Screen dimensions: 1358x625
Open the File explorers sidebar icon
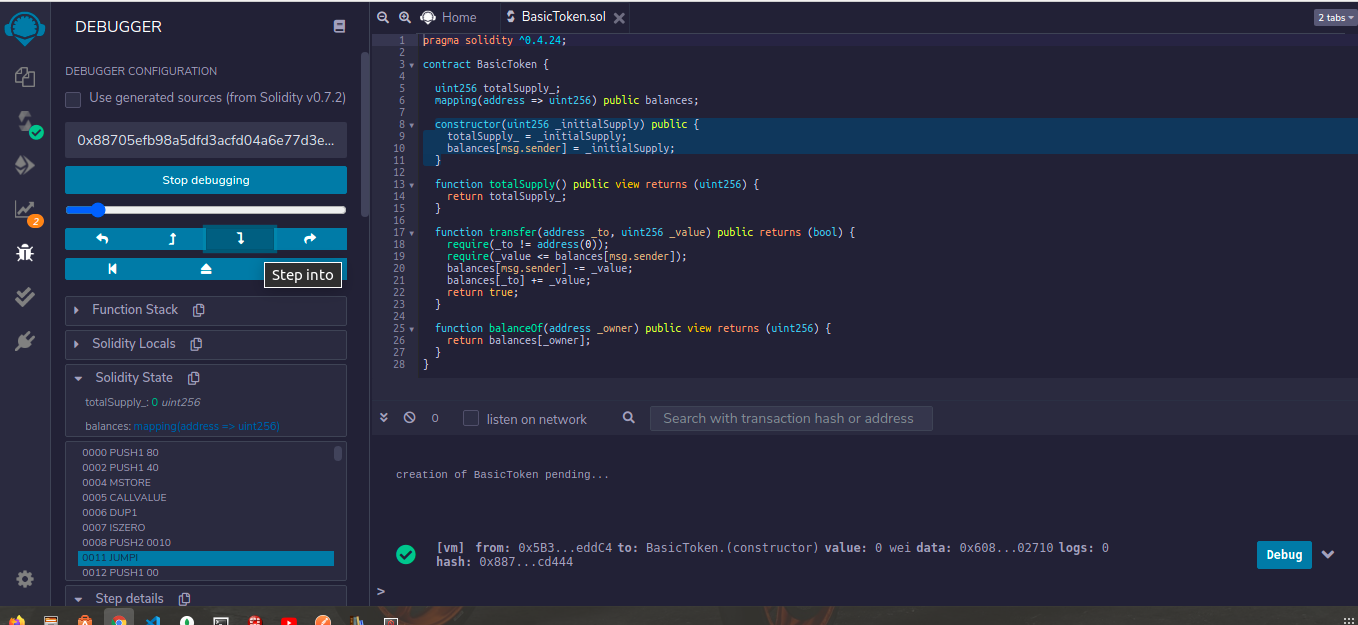25,77
